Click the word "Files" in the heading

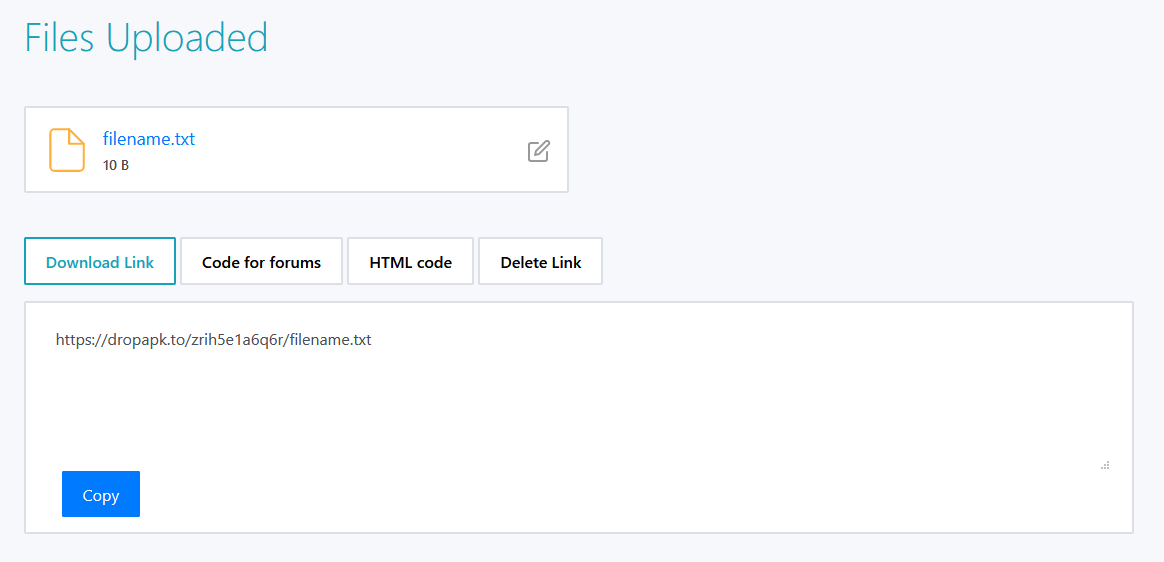[x=60, y=38]
